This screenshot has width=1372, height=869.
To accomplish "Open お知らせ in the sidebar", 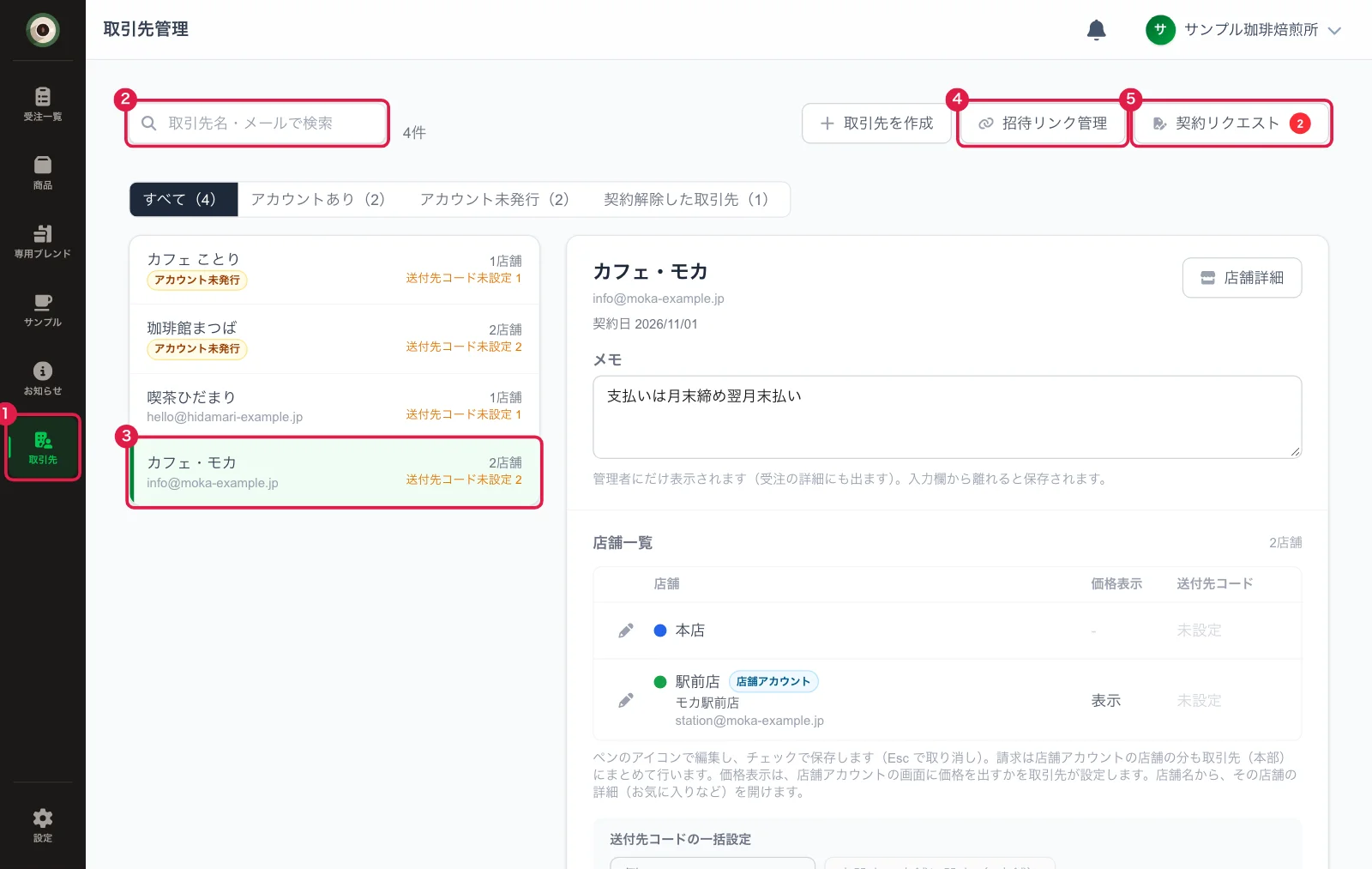I will pos(42,378).
